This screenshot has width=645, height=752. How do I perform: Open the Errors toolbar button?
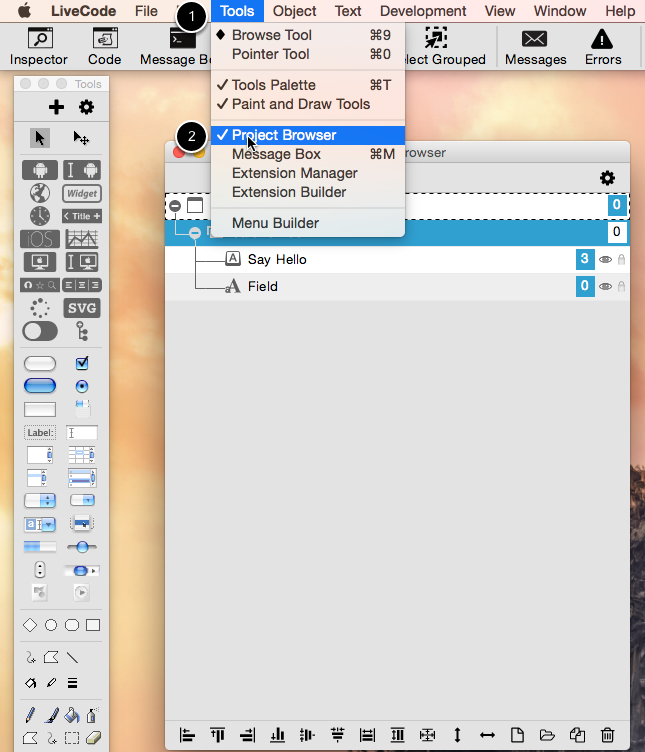pyautogui.click(x=603, y=46)
